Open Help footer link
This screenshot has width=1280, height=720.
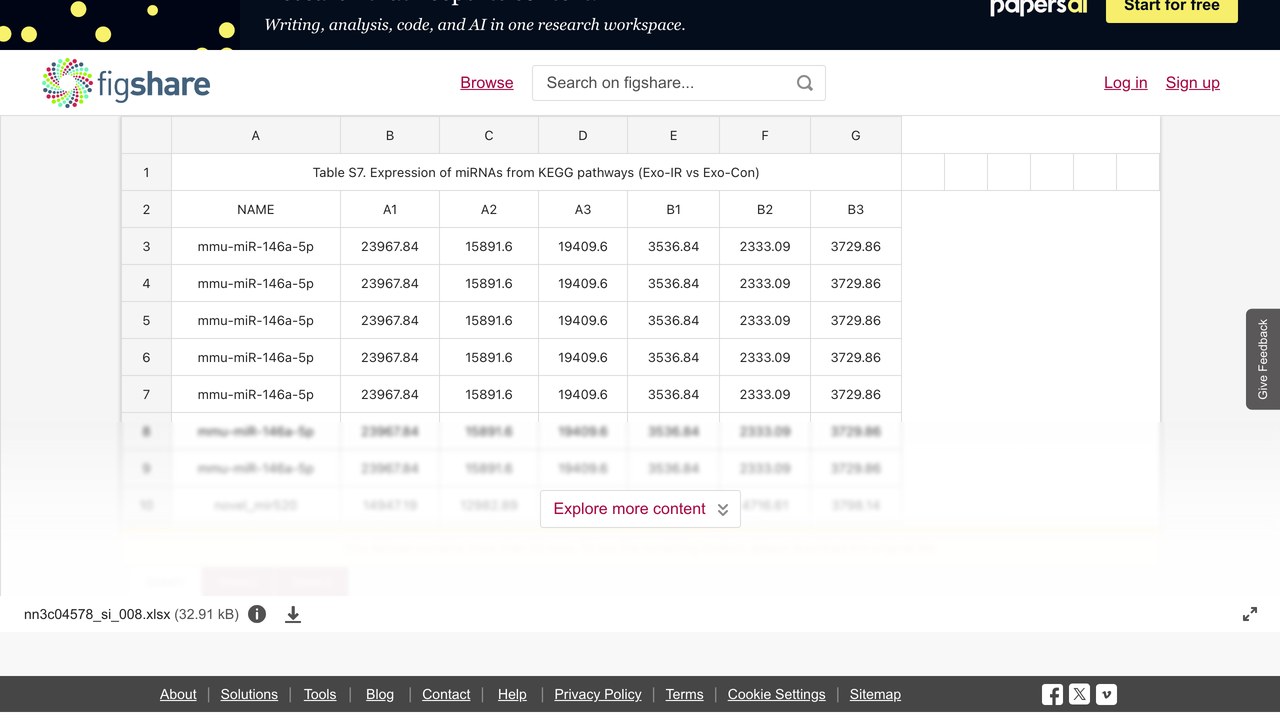(x=512, y=694)
